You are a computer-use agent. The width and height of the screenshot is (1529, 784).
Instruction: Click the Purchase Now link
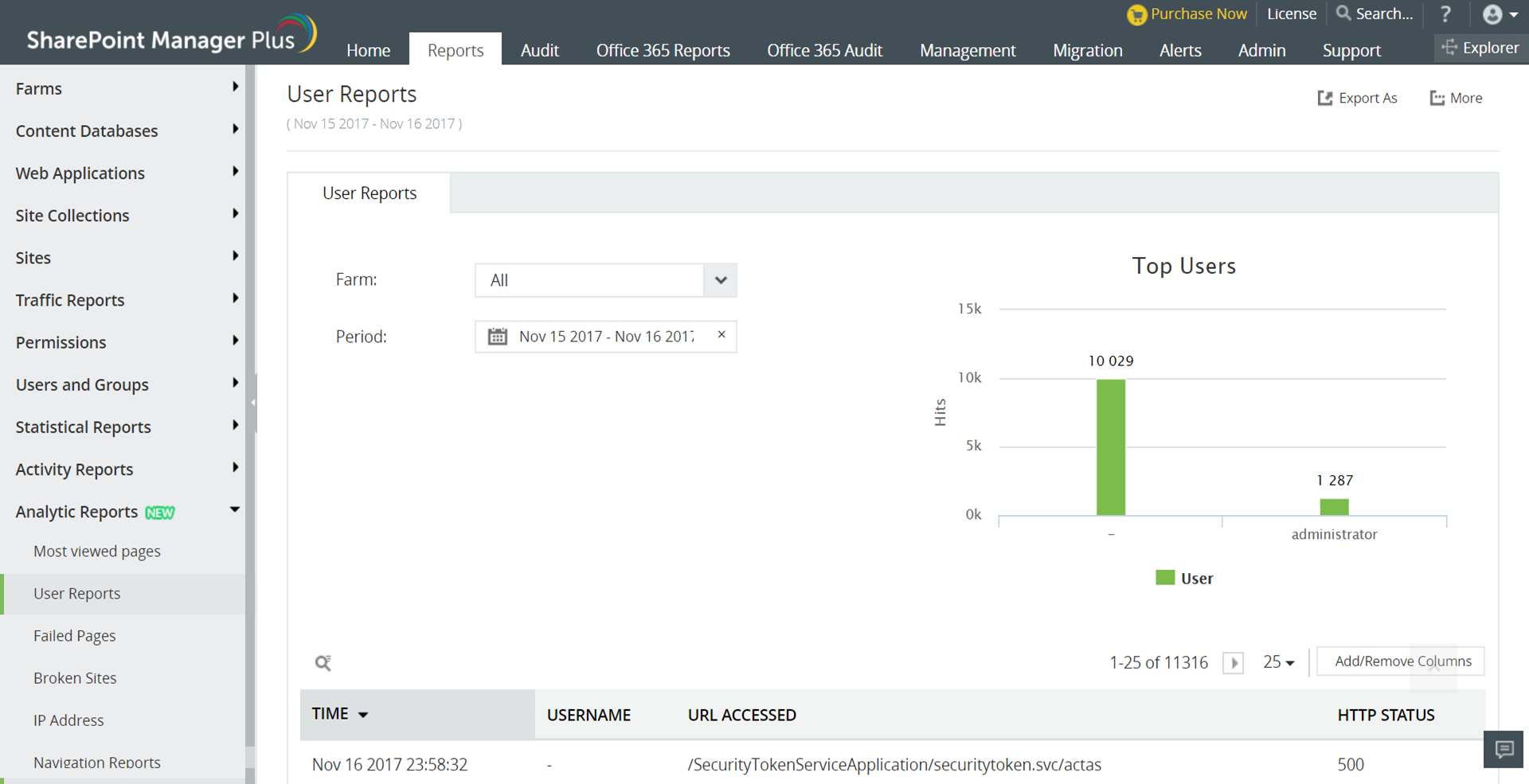(1199, 14)
